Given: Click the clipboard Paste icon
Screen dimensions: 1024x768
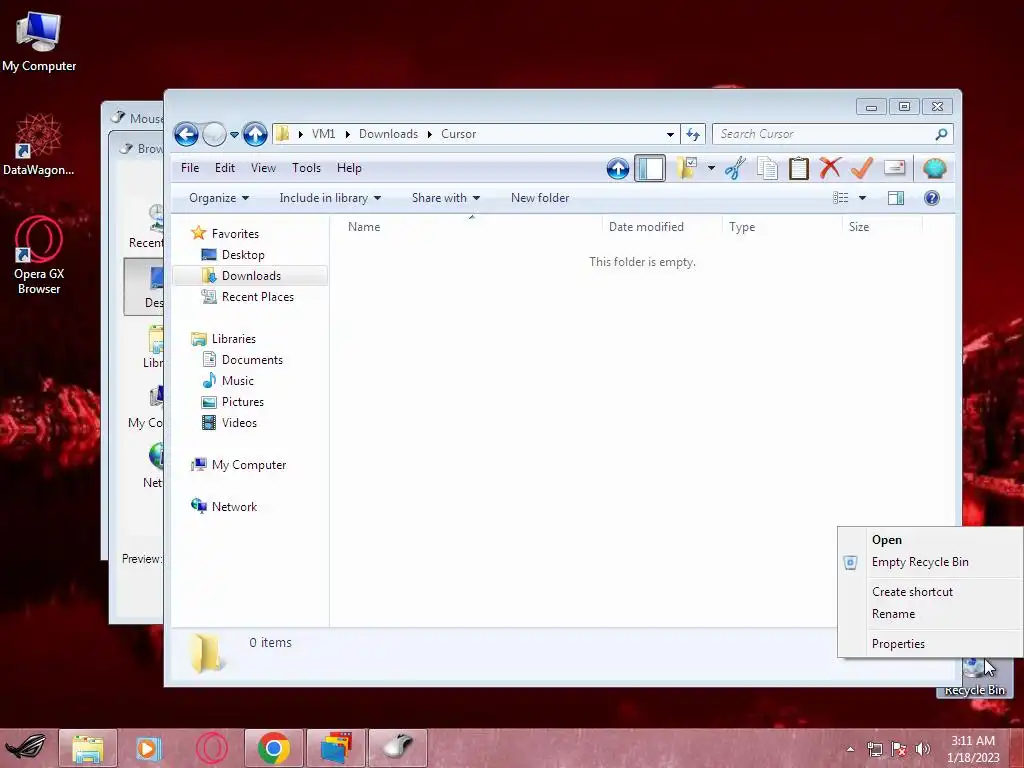Looking at the screenshot, I should (798, 168).
